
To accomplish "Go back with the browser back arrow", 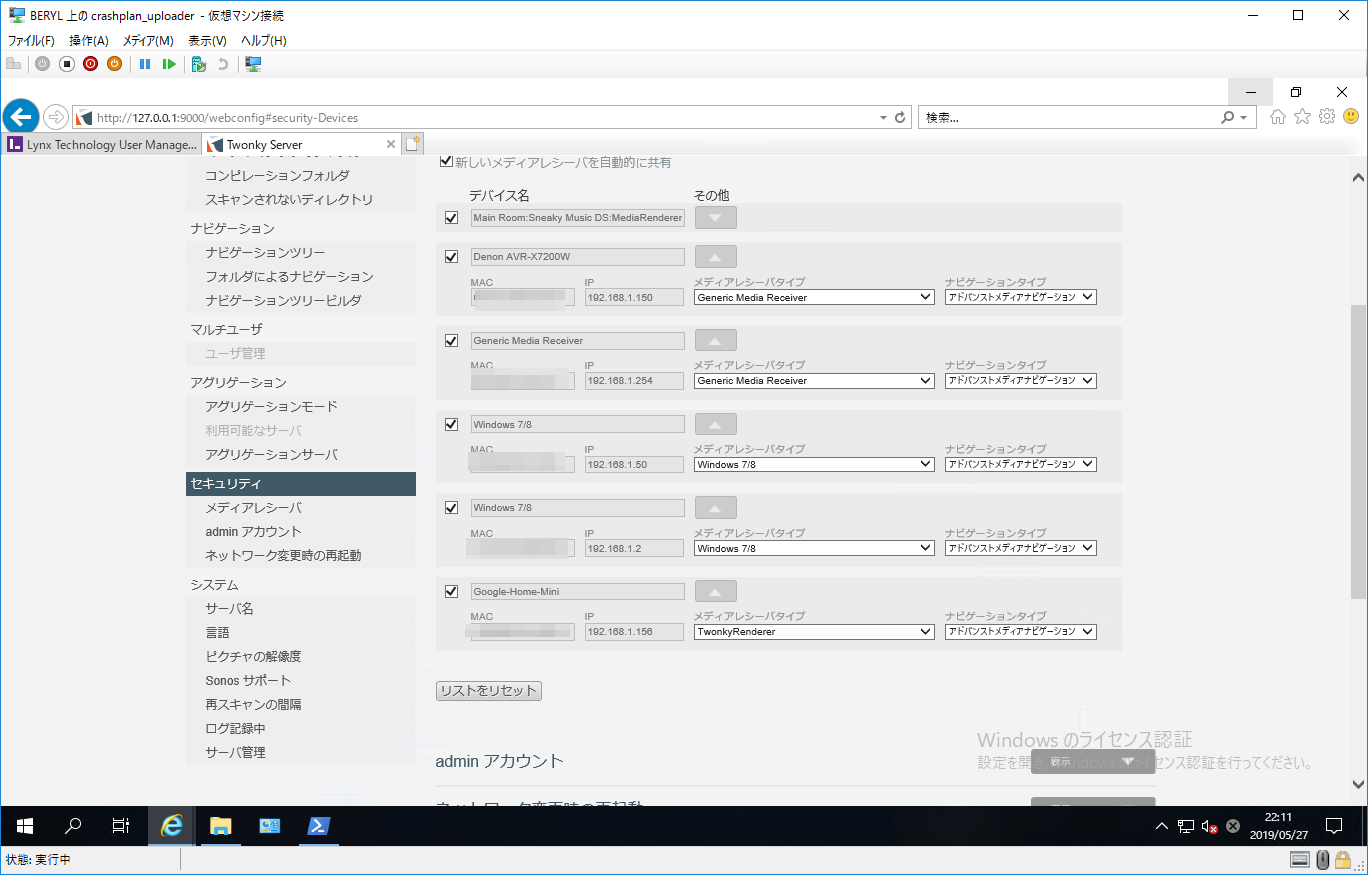I will (21, 117).
